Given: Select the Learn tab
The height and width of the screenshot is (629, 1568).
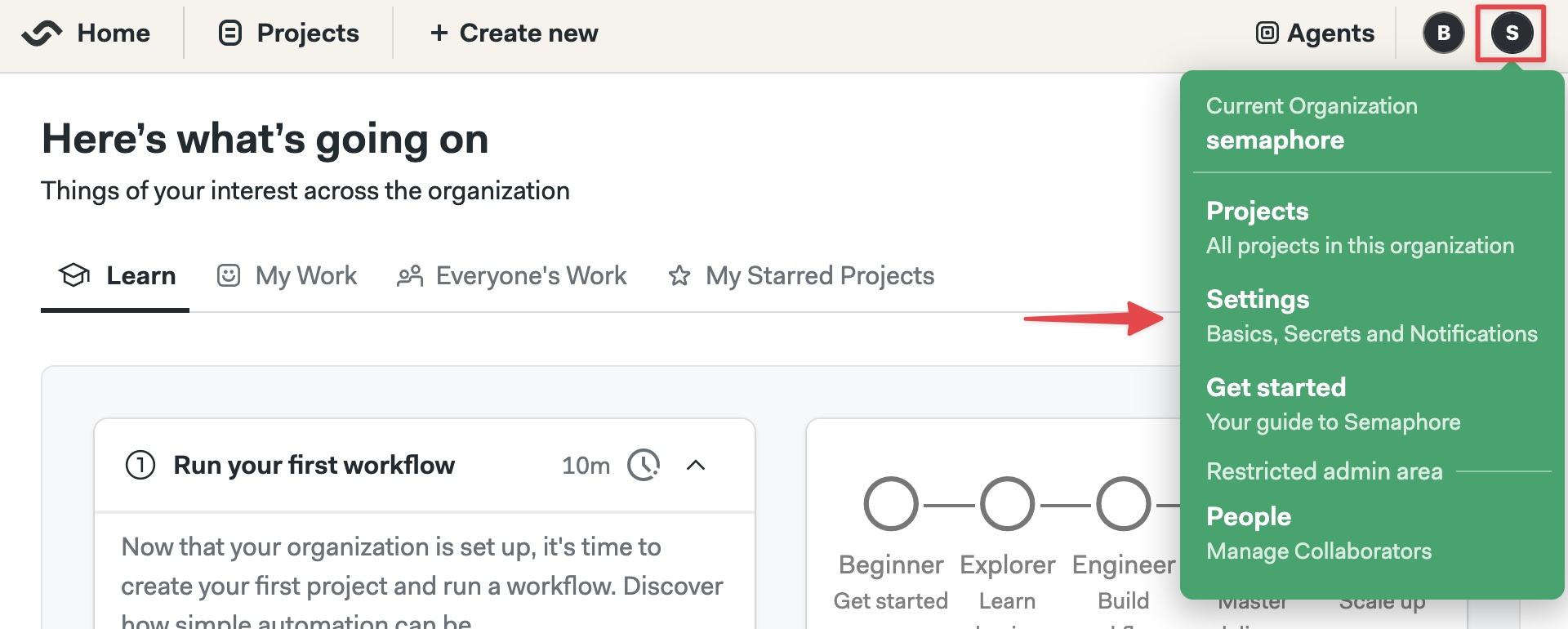Looking at the screenshot, I should [x=117, y=276].
